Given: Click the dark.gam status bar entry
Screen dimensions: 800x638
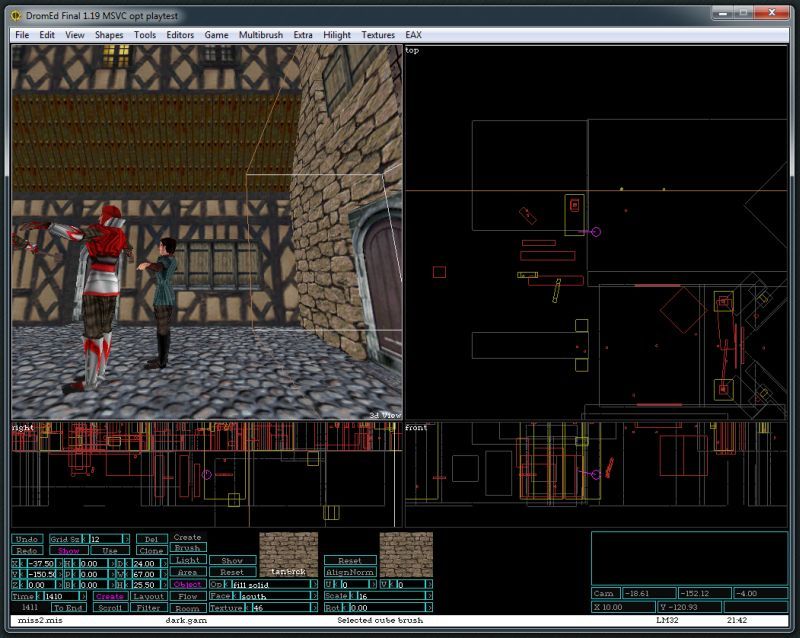Looking at the screenshot, I should coord(186,620).
